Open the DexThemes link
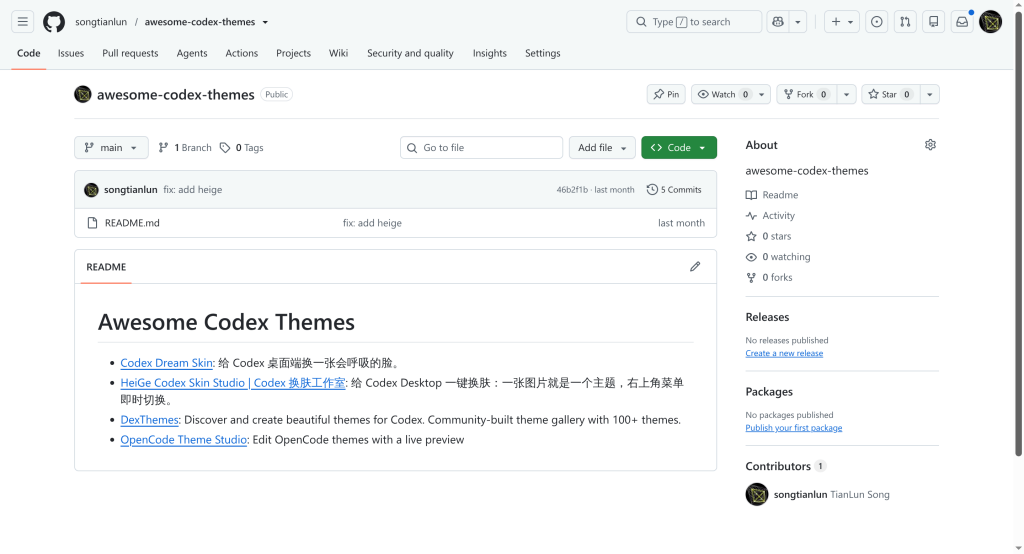1024x554 pixels. coord(150,419)
